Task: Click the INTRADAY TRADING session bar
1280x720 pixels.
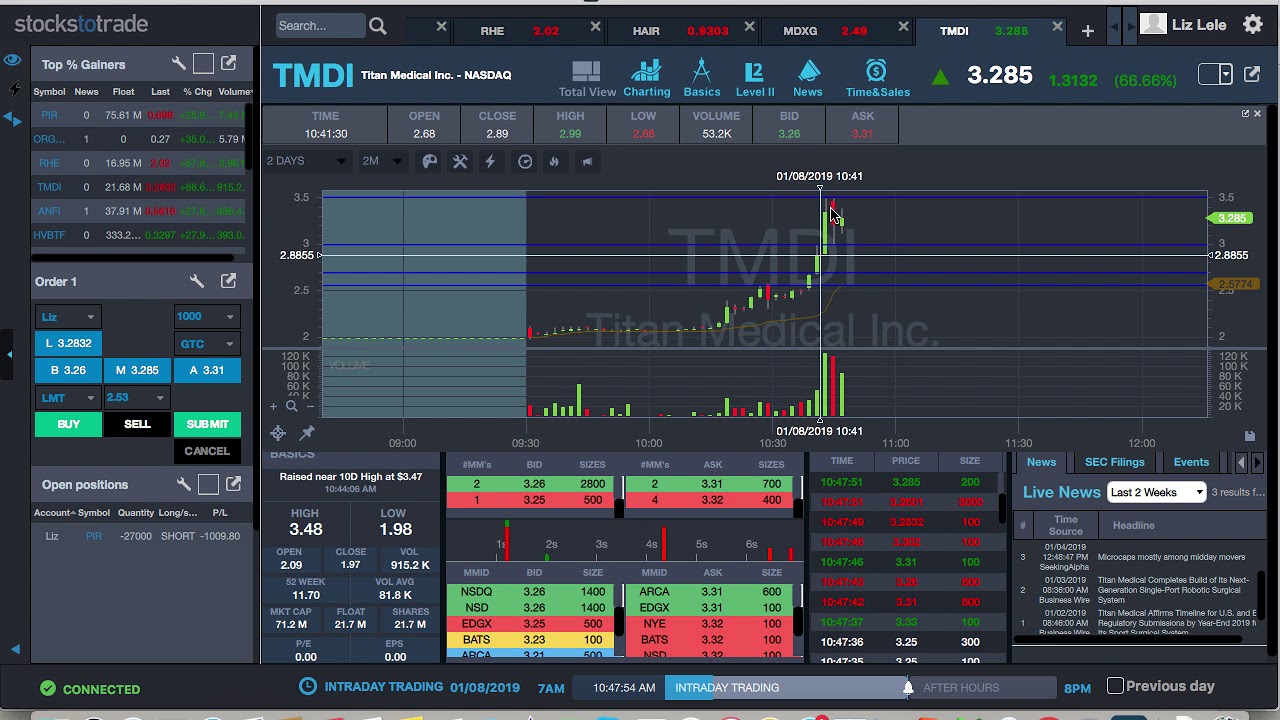Action: click(x=786, y=687)
